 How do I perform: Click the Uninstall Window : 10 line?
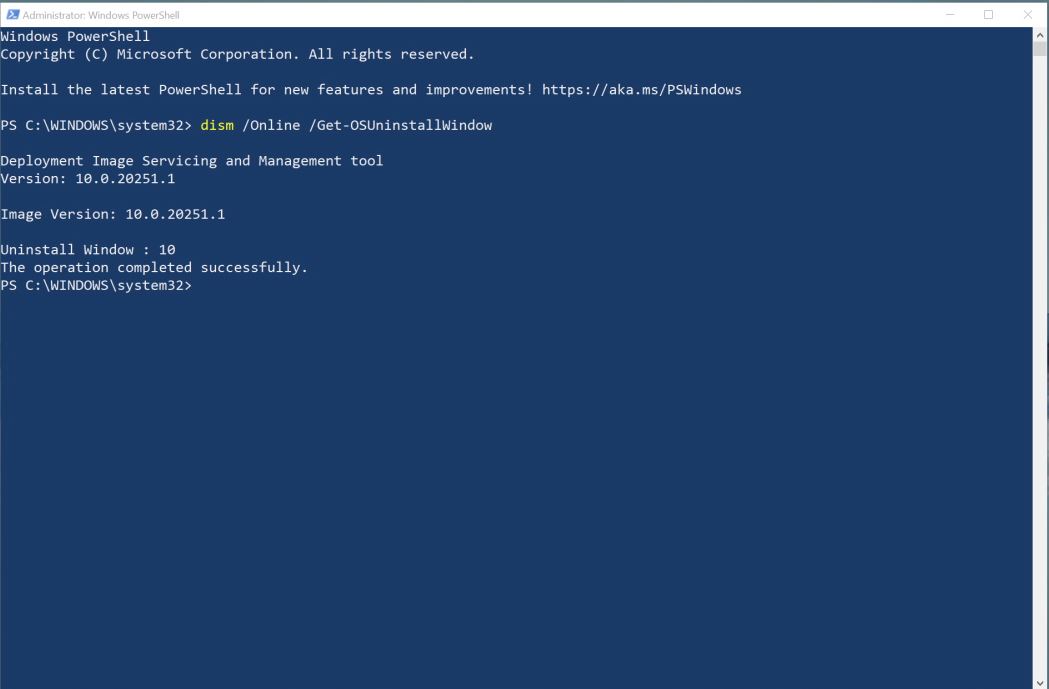[88, 250]
